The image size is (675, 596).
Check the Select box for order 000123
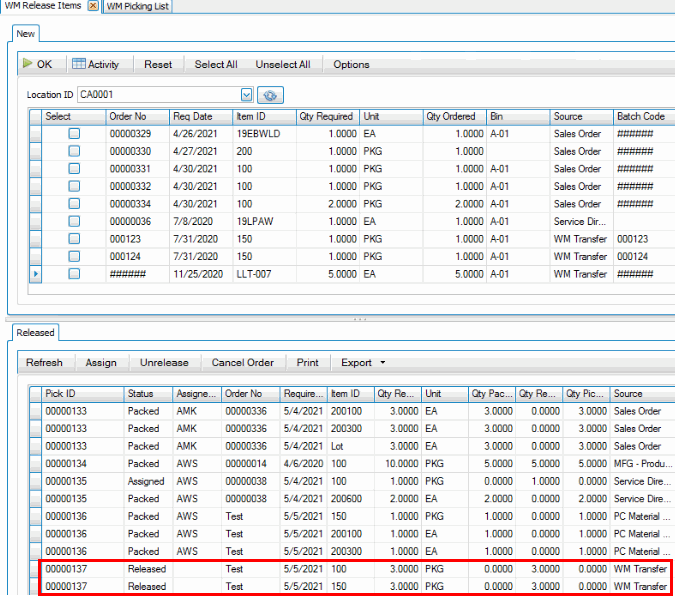(74, 239)
